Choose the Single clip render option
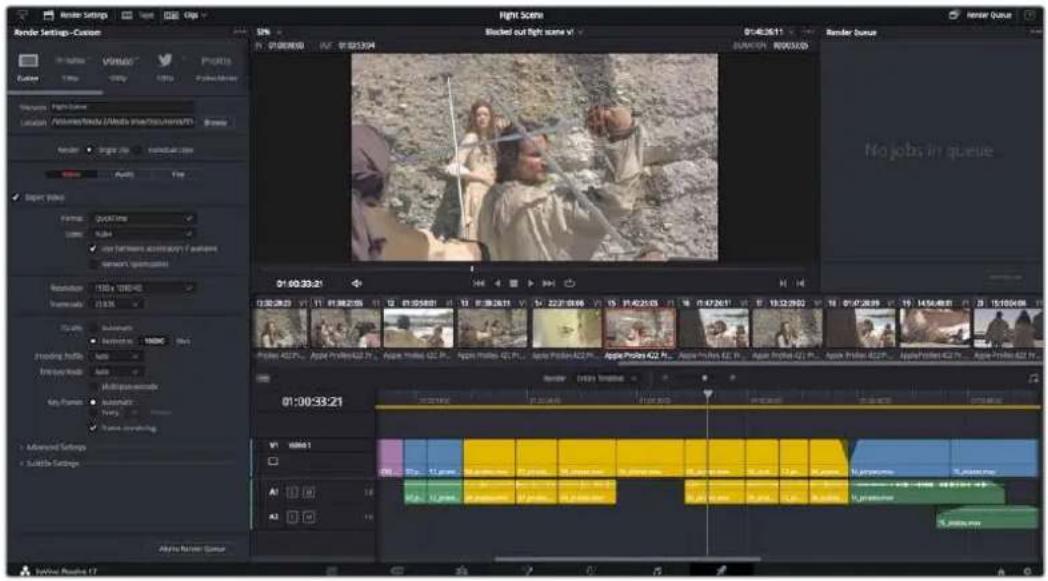The height and width of the screenshot is (581, 1048). click(x=89, y=150)
